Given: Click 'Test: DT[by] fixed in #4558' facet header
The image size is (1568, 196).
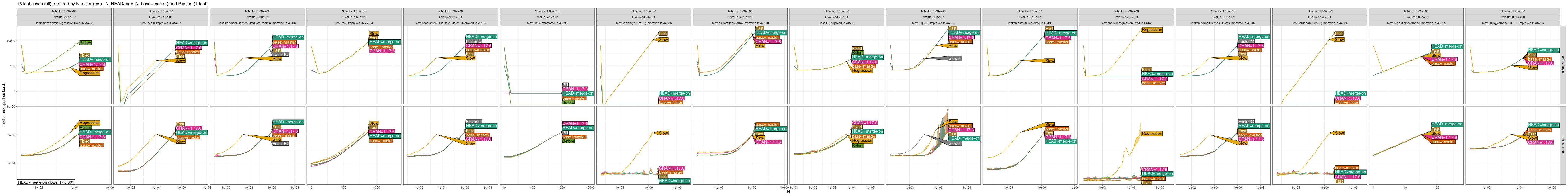Looking at the screenshot, I should coord(836,23).
